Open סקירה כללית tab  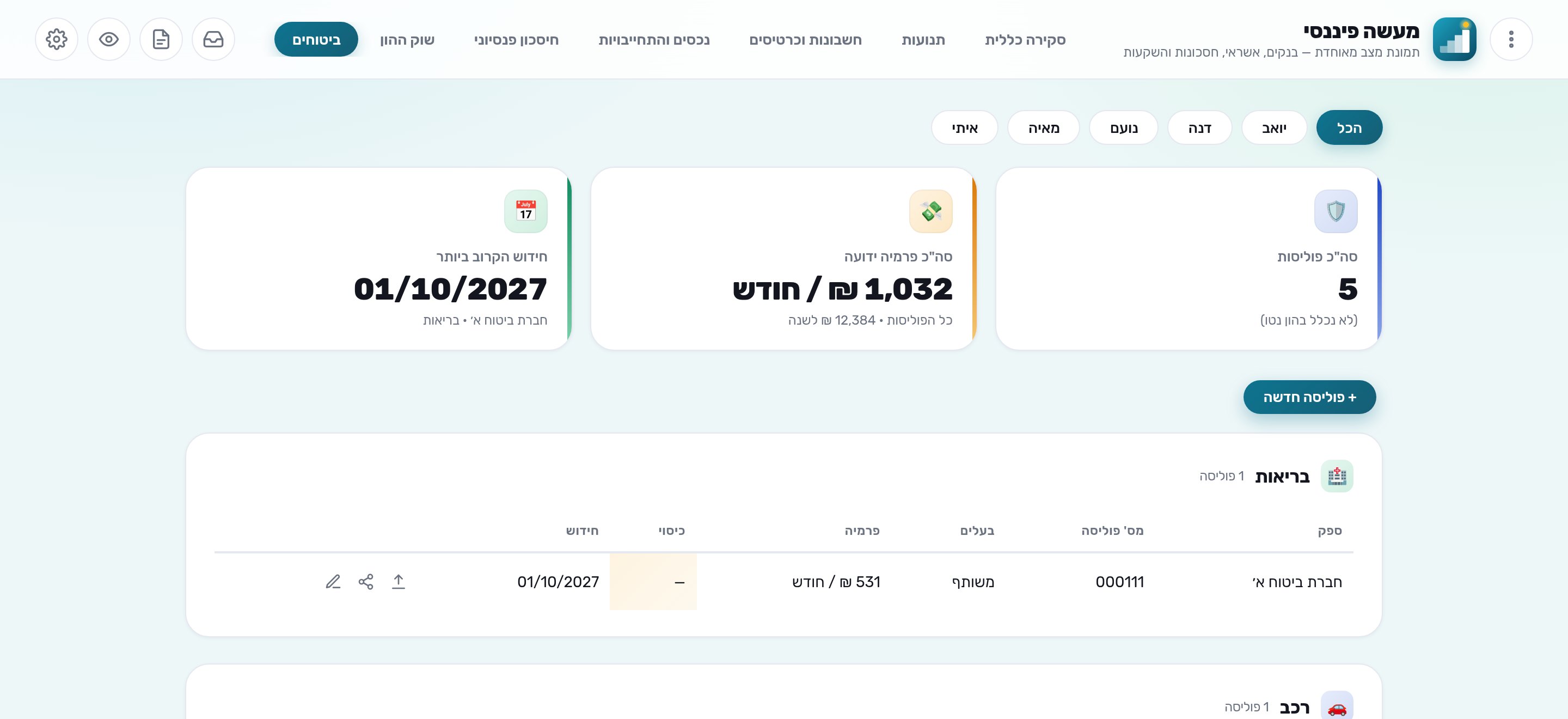(1026, 40)
